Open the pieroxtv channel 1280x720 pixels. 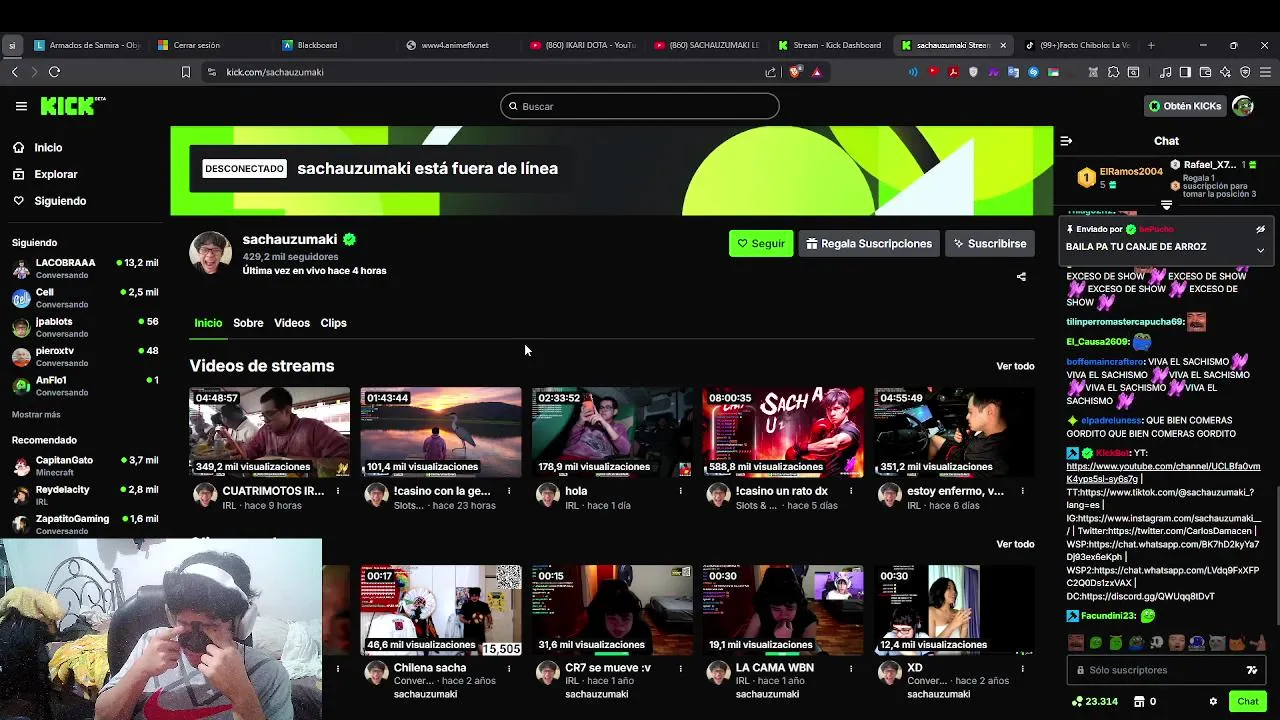(85, 357)
